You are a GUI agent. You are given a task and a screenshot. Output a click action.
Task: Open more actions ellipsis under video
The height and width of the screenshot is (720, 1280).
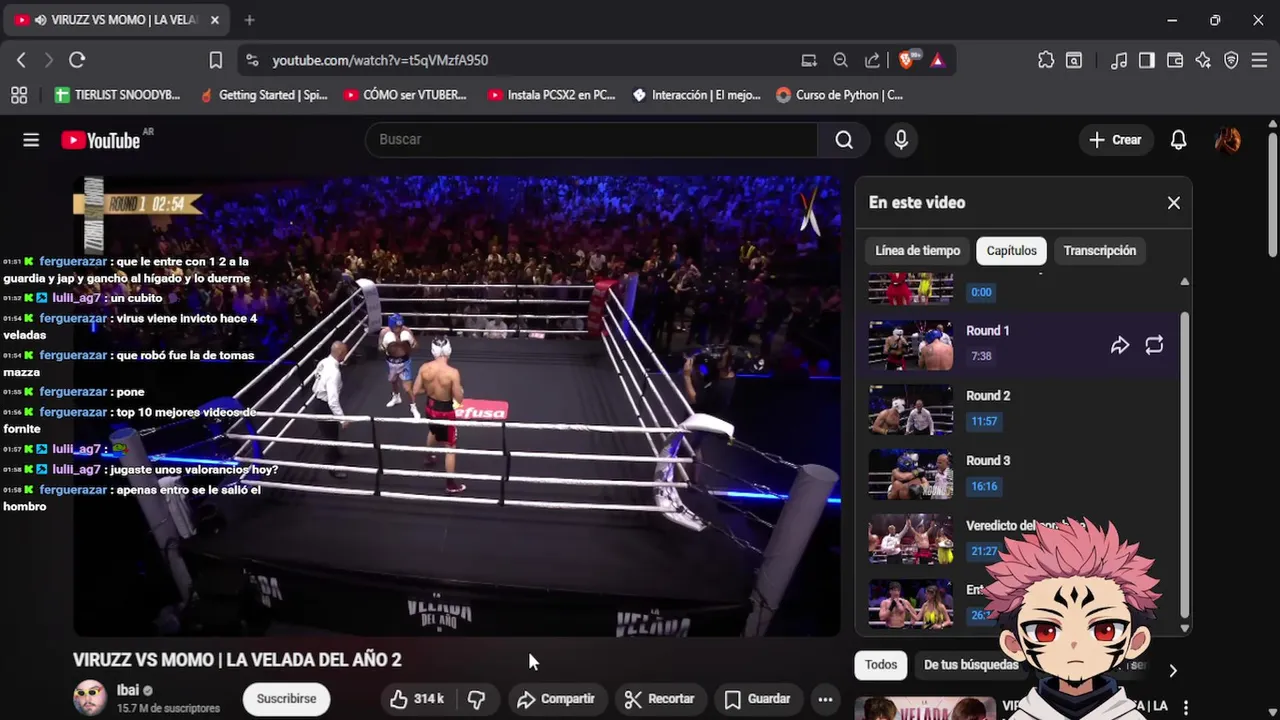pos(825,699)
